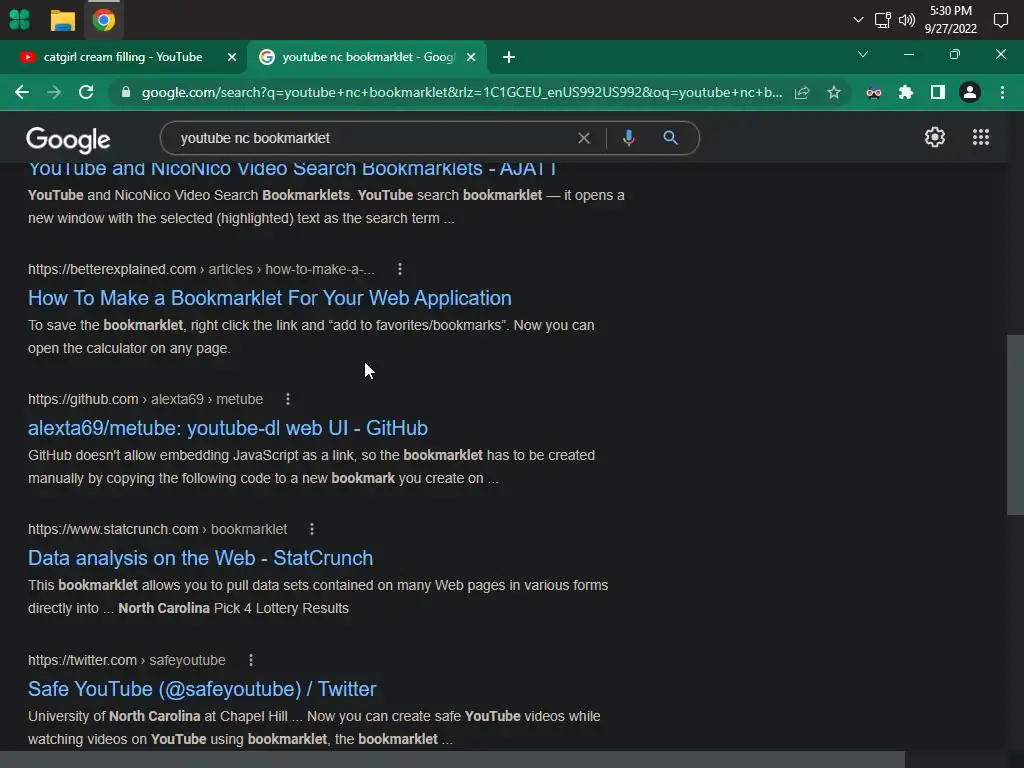Open About this result for github.com
The image size is (1024, 768).
(288, 399)
